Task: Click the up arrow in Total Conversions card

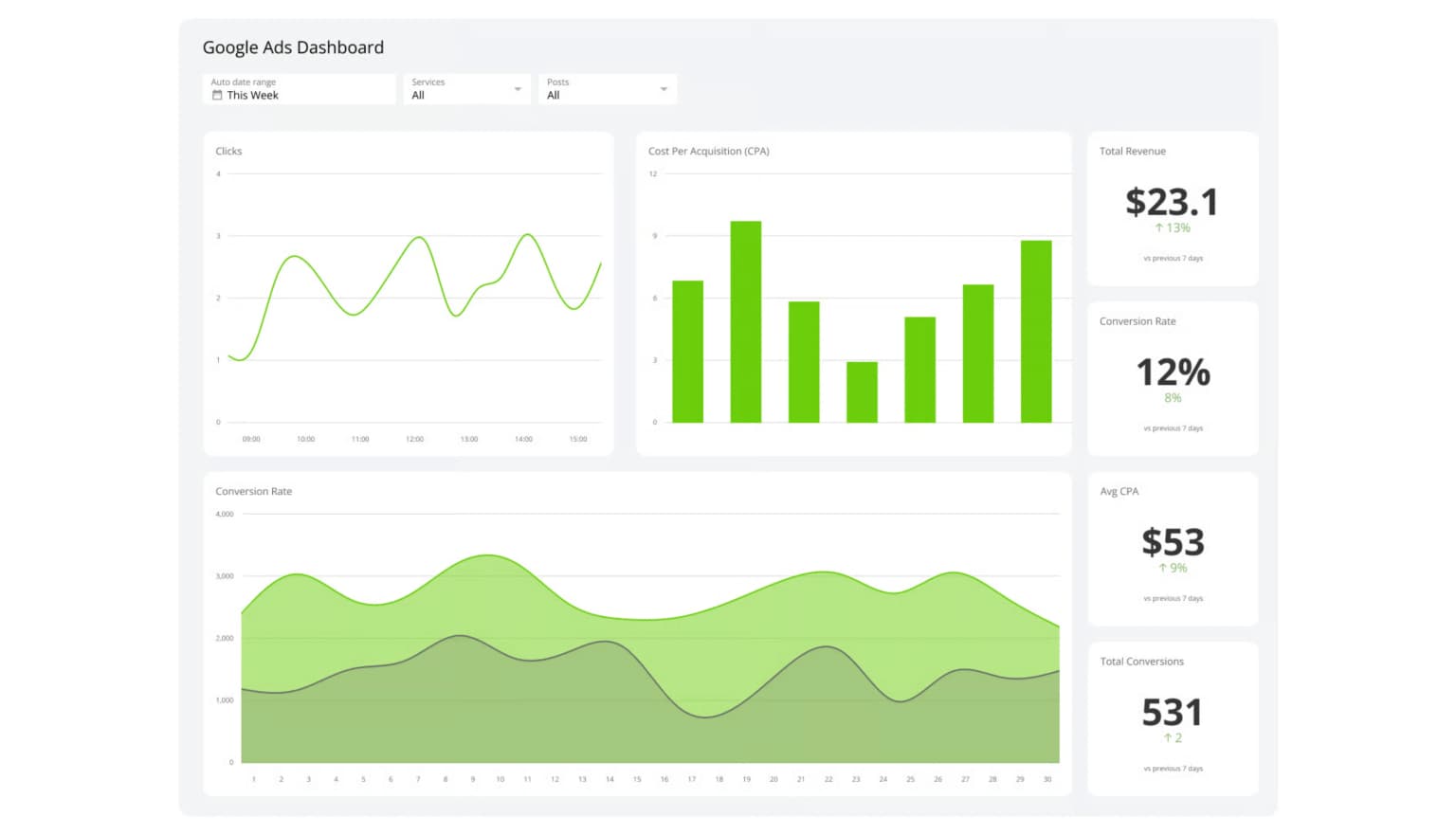Action: [1167, 738]
